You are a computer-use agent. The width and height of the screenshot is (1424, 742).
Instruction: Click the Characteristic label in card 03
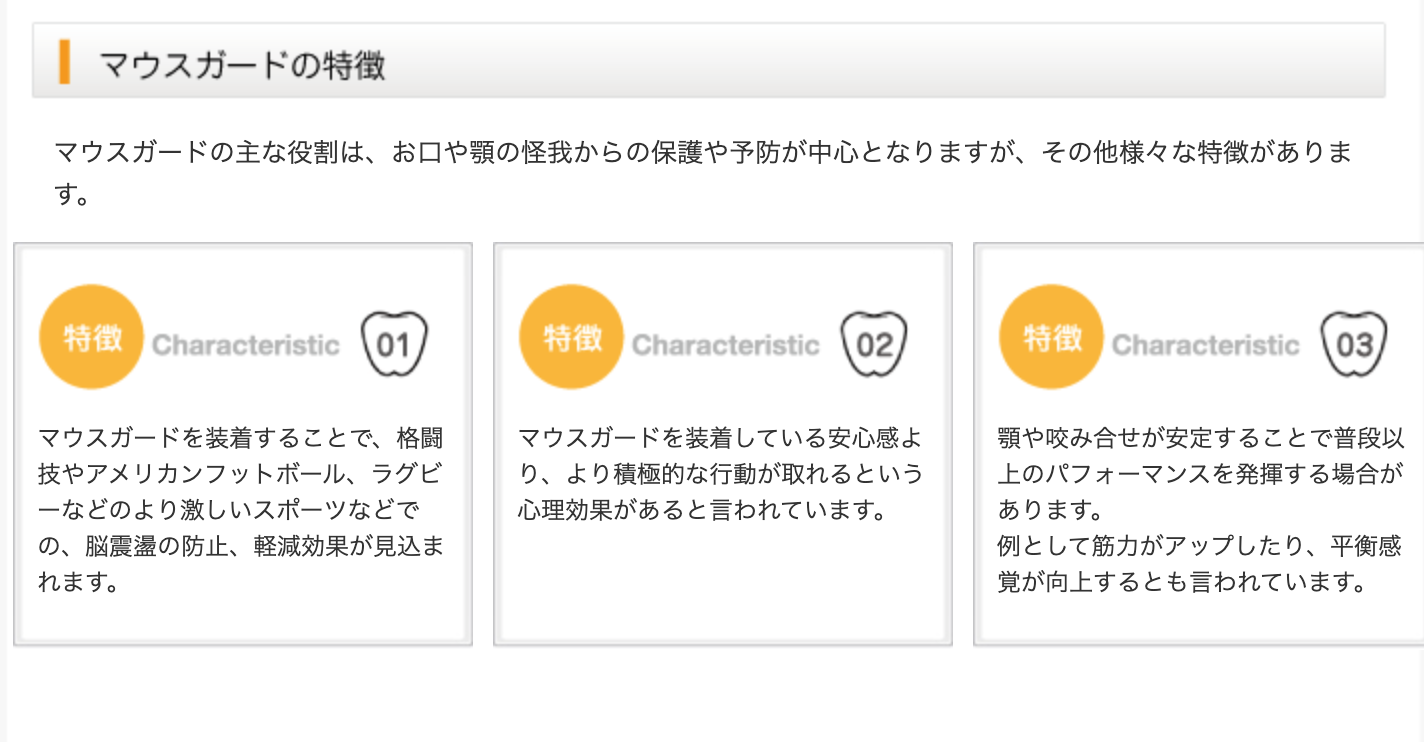1205,346
